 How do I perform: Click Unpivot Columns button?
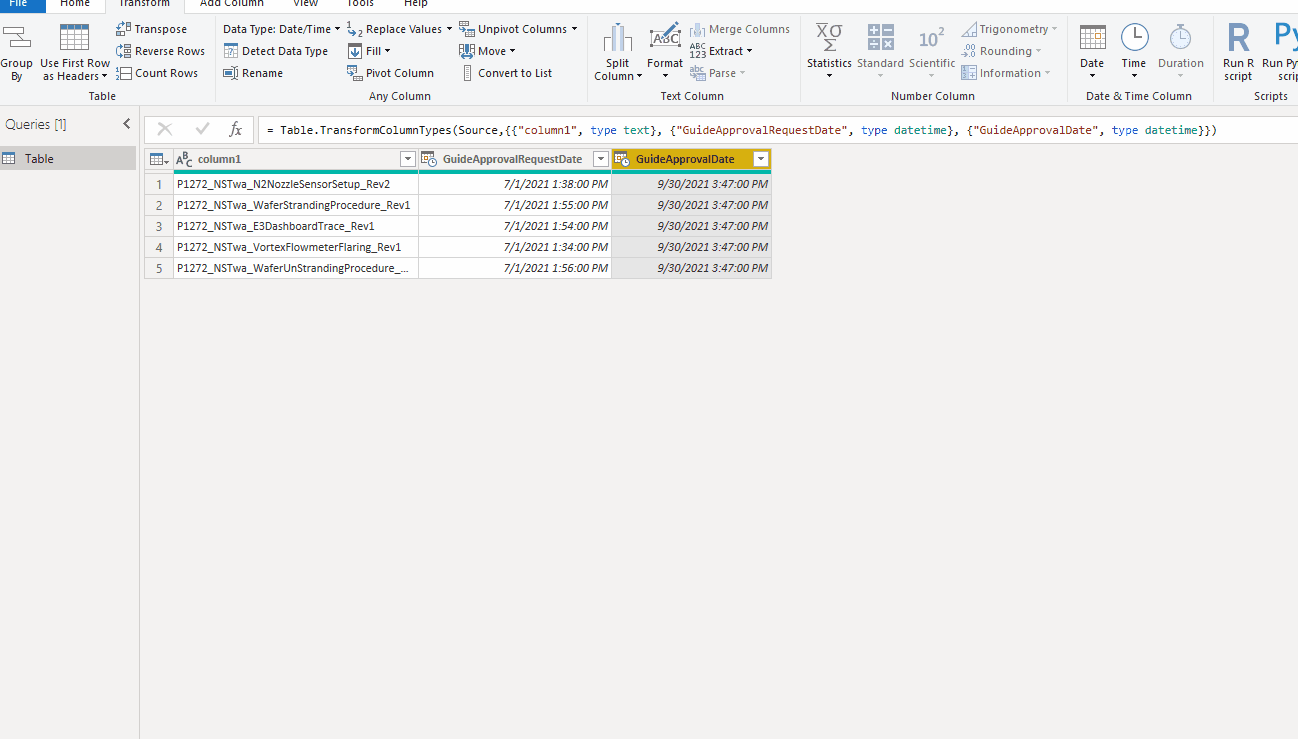[519, 29]
